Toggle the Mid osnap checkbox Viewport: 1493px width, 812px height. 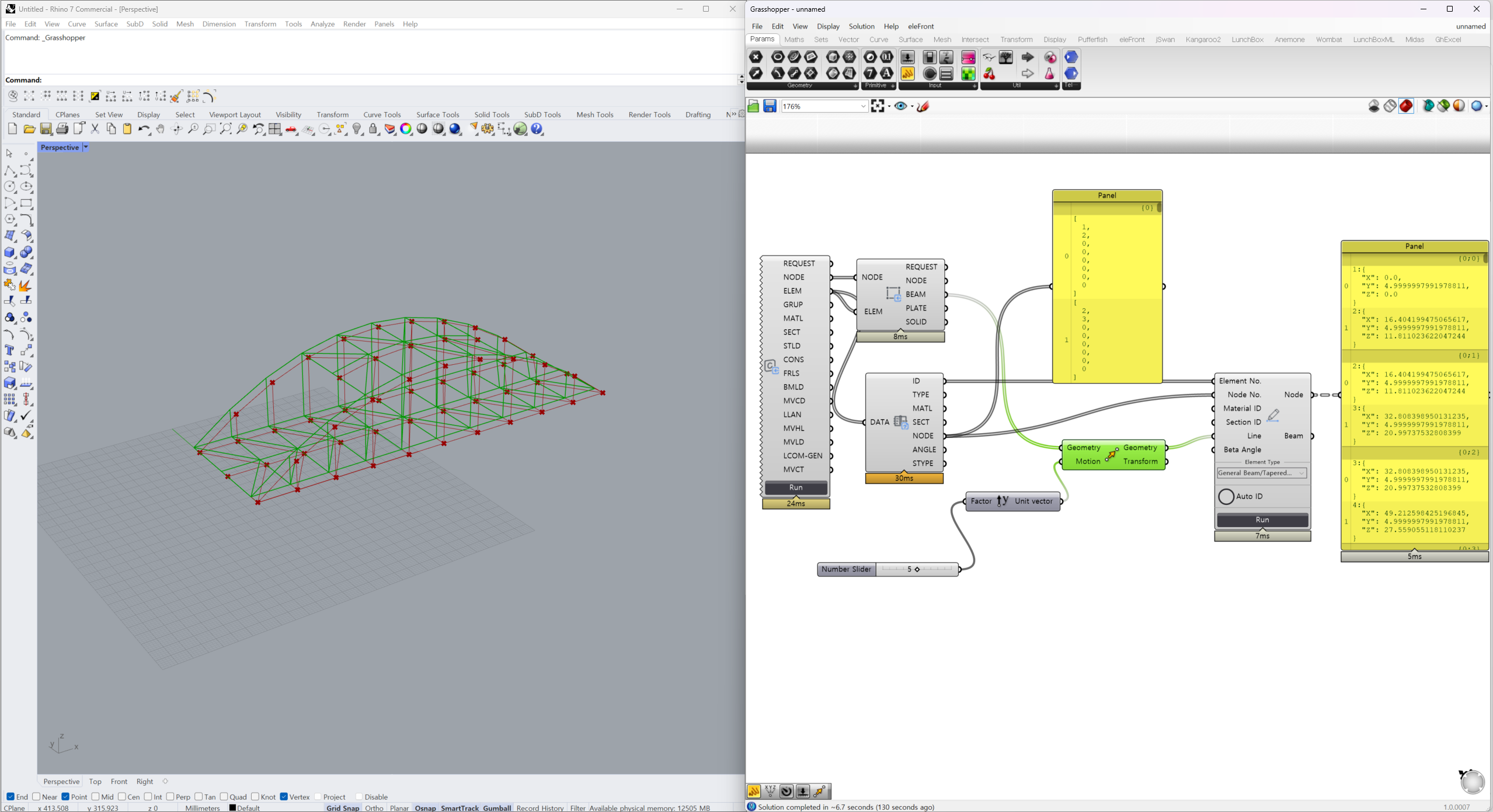pyautogui.click(x=96, y=797)
